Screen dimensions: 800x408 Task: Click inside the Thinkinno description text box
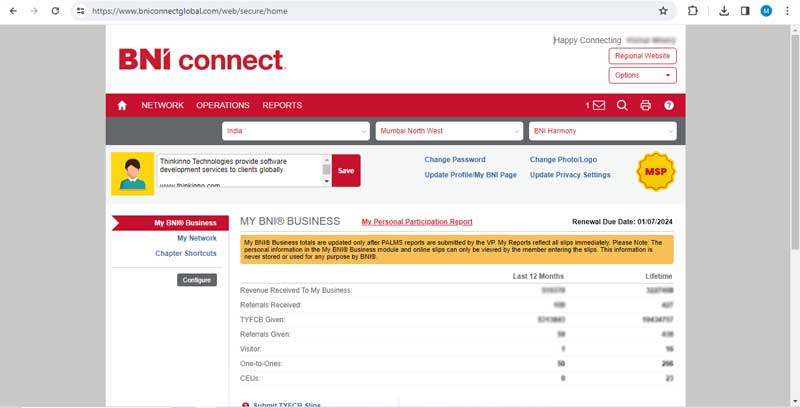click(x=240, y=171)
